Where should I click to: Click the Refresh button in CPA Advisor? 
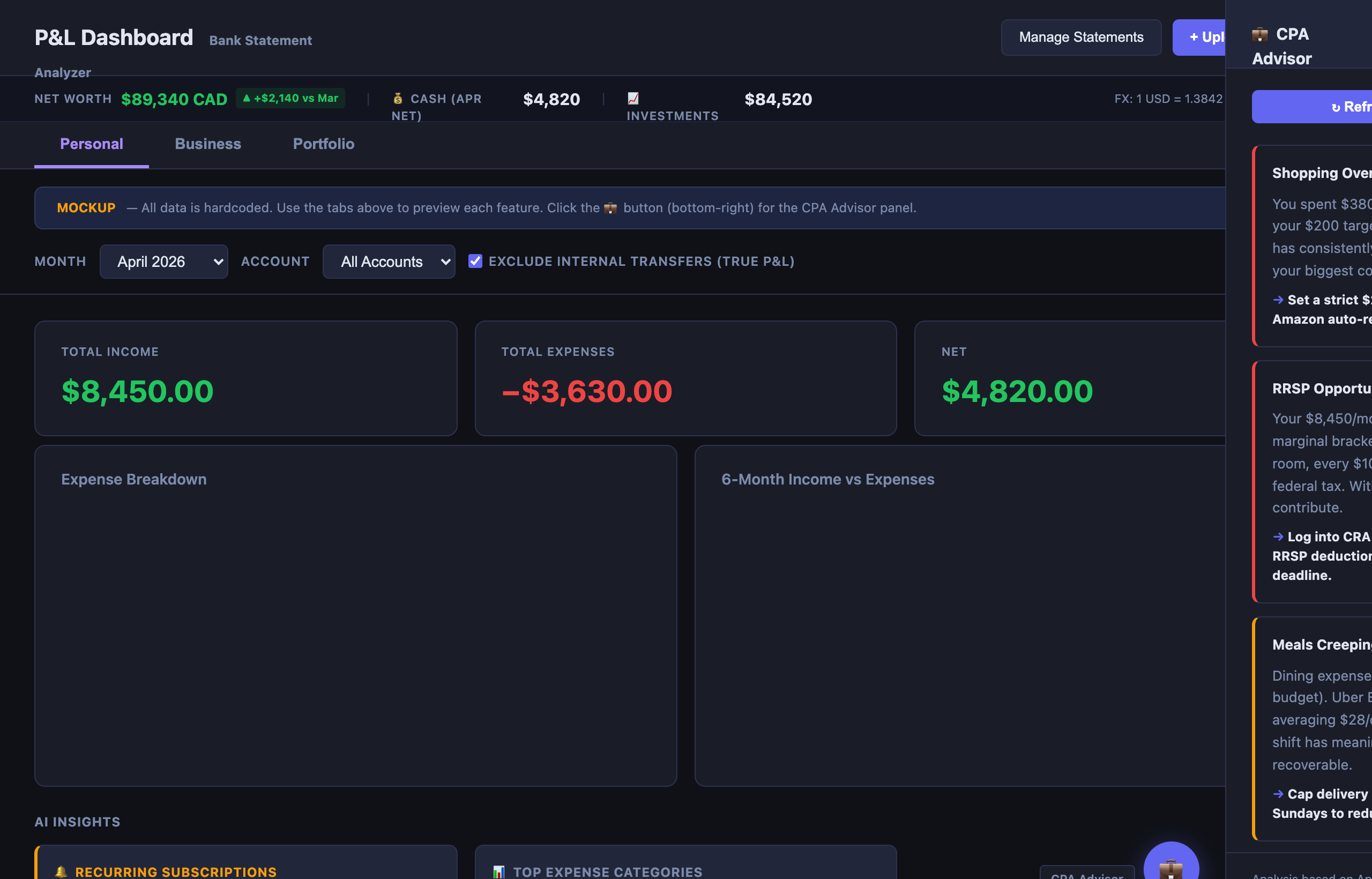(x=1311, y=107)
